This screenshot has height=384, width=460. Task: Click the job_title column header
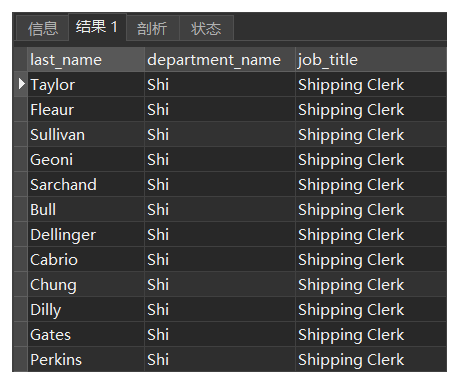coord(371,60)
